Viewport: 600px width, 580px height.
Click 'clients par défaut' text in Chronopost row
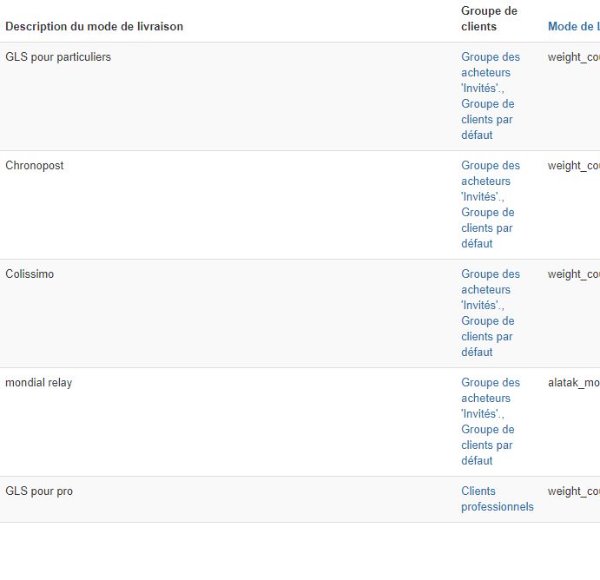point(487,235)
